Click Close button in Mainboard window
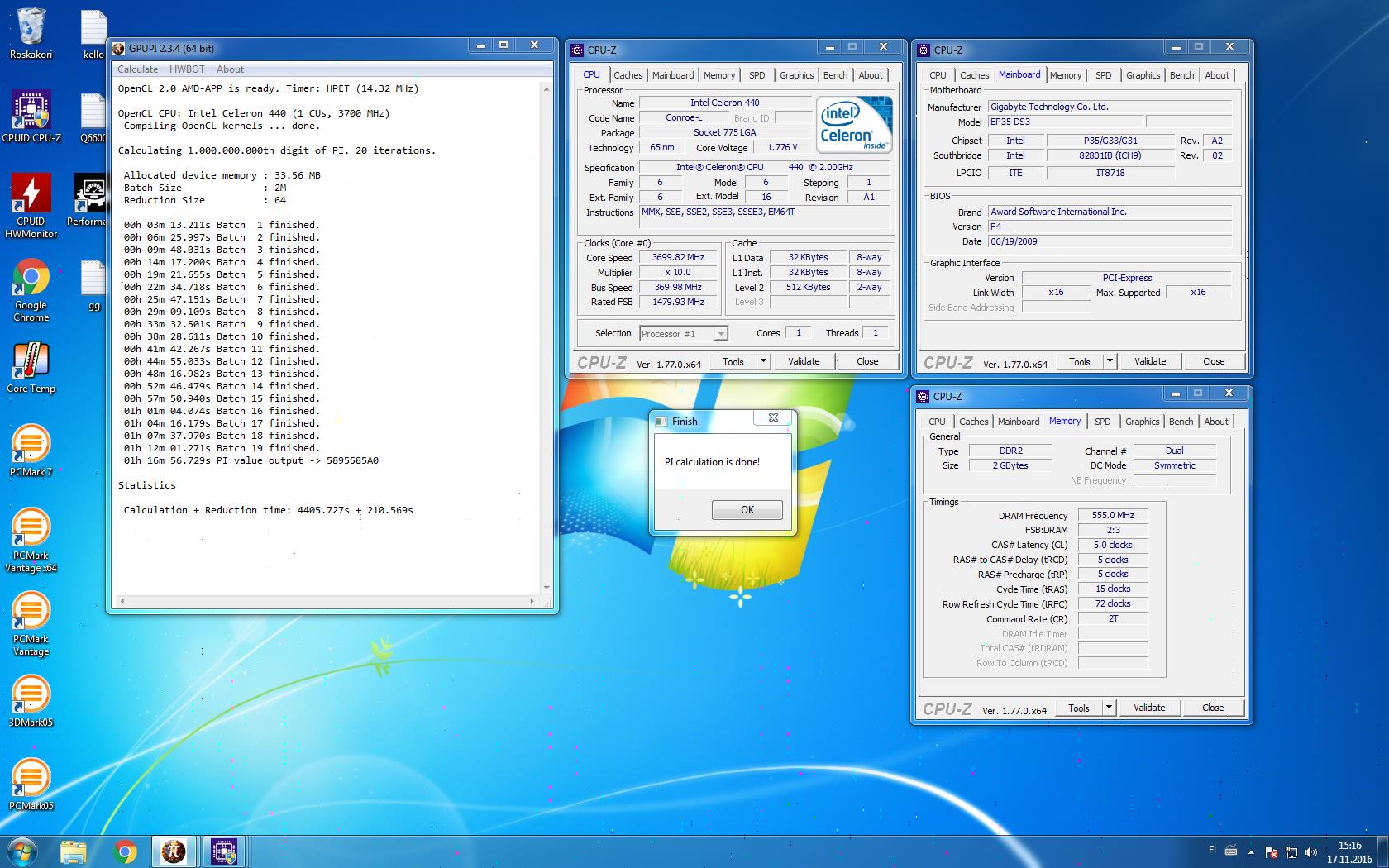The width and height of the screenshot is (1389, 868). (1214, 361)
